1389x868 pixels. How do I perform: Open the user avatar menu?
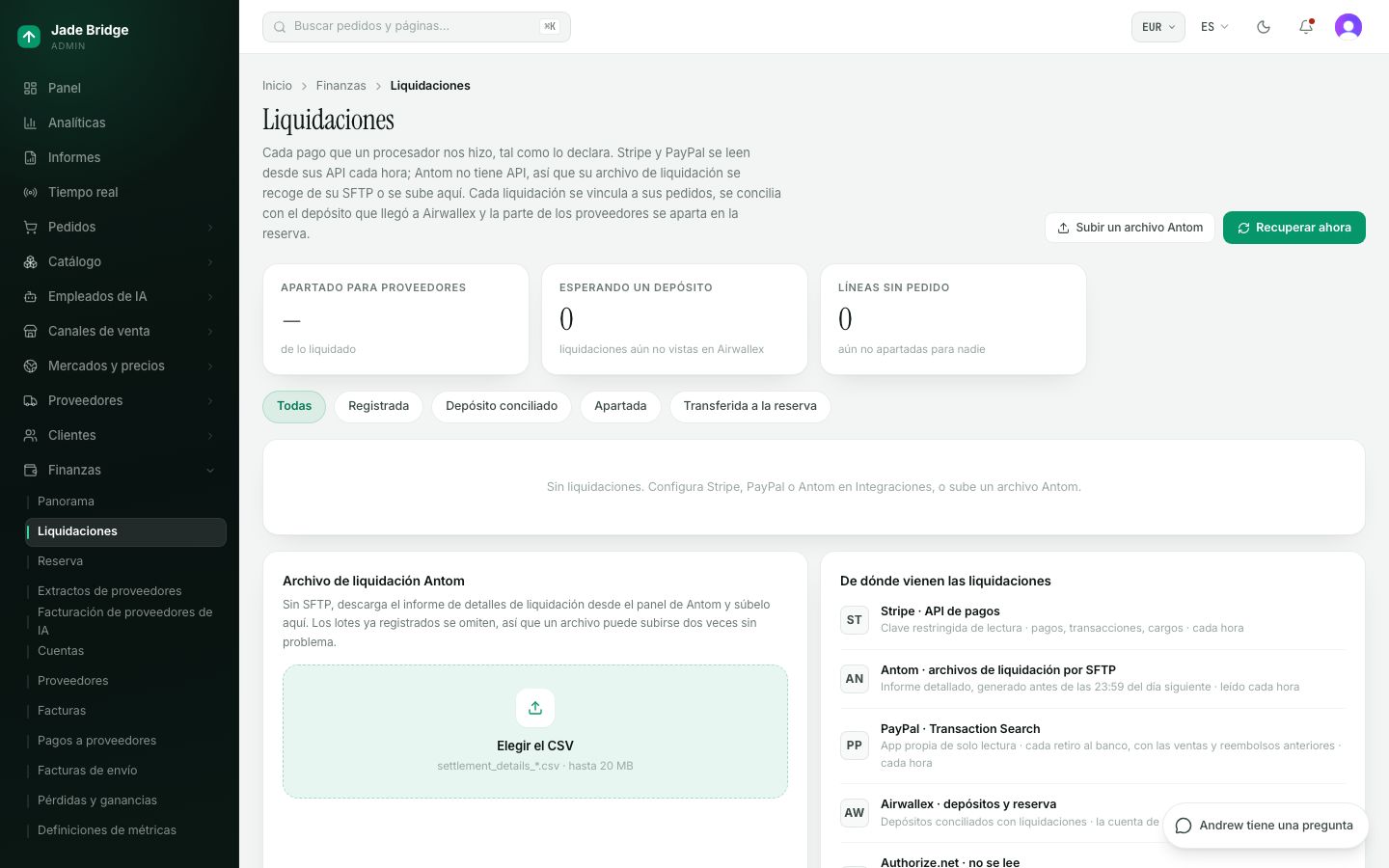point(1348,27)
